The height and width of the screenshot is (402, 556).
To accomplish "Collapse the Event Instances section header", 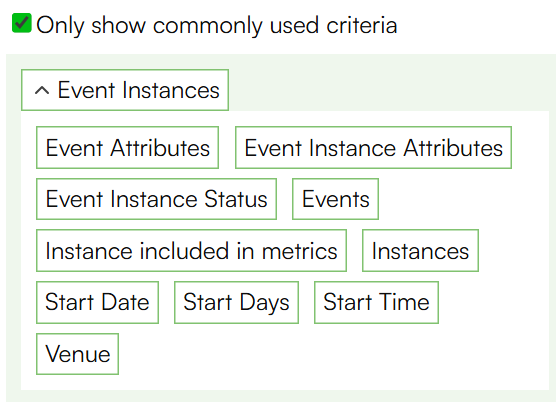I will [x=125, y=90].
